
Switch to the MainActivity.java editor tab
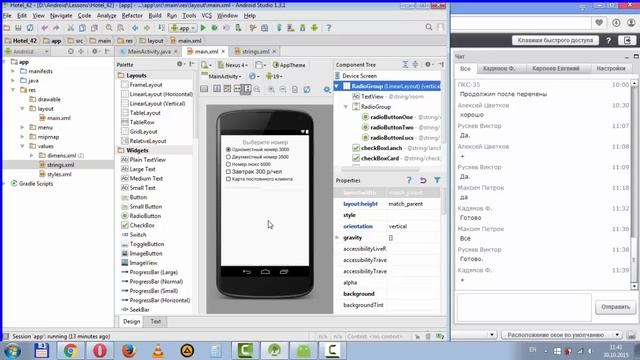(x=149, y=51)
